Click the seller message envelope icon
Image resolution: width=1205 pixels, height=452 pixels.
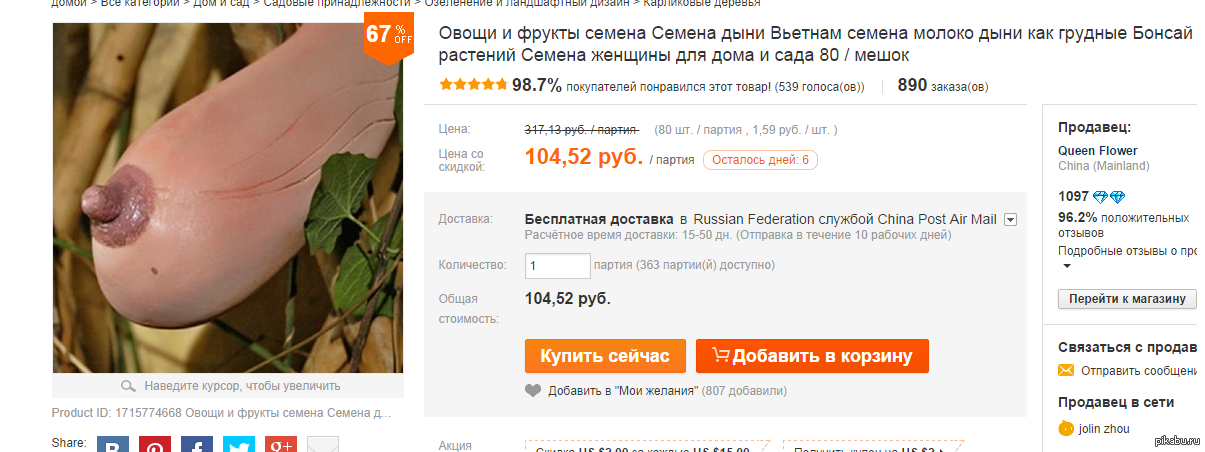point(1066,371)
